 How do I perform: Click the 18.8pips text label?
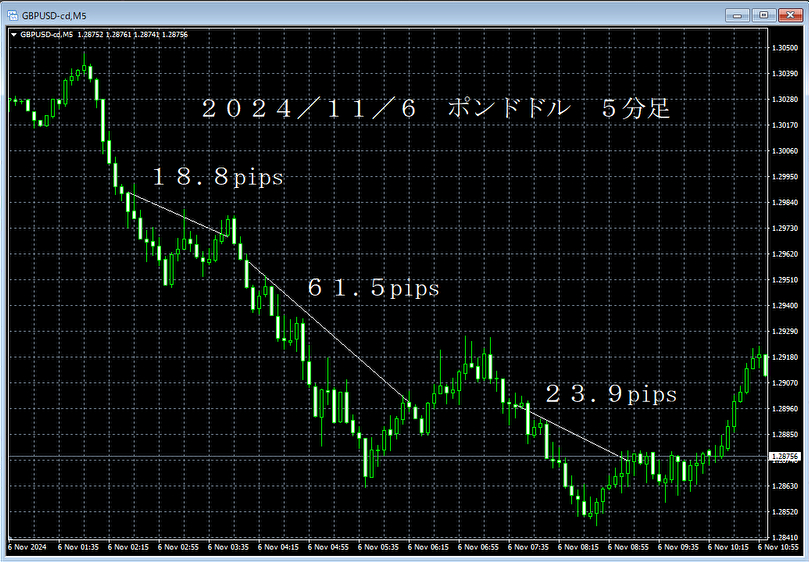coord(218,177)
